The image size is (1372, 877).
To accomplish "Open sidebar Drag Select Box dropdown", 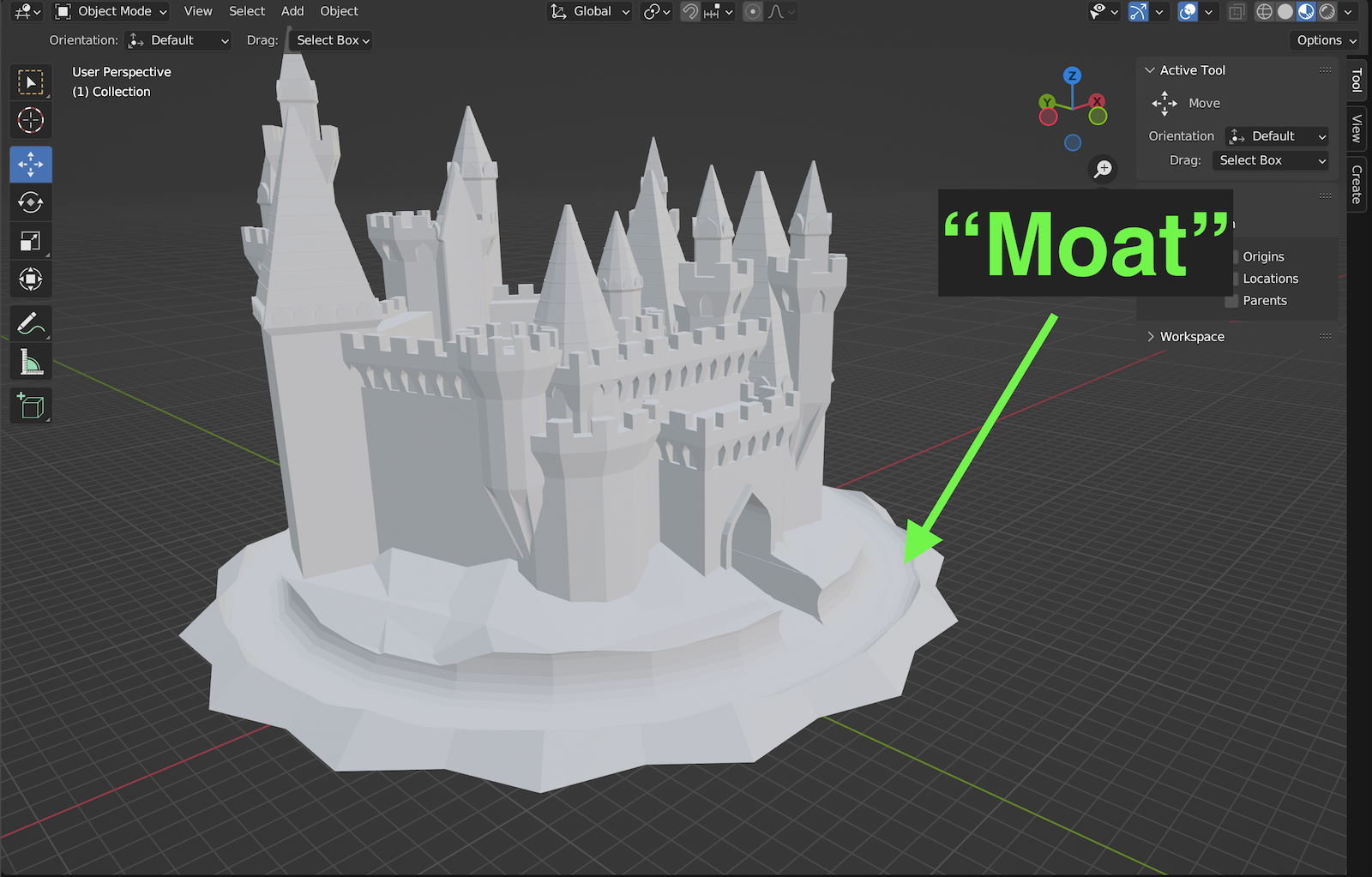I will [1271, 160].
